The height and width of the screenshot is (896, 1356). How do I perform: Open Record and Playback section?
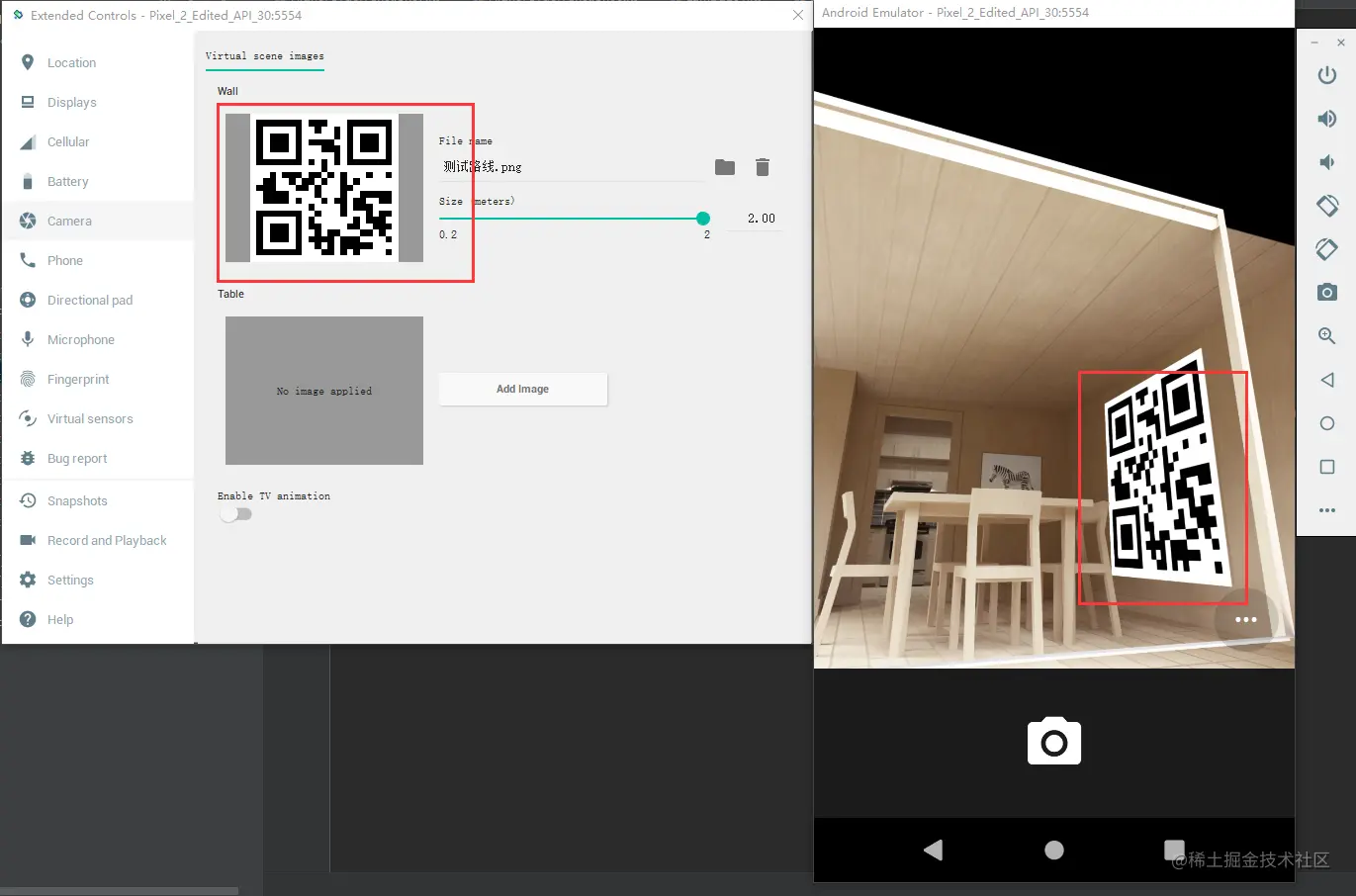pos(98,540)
